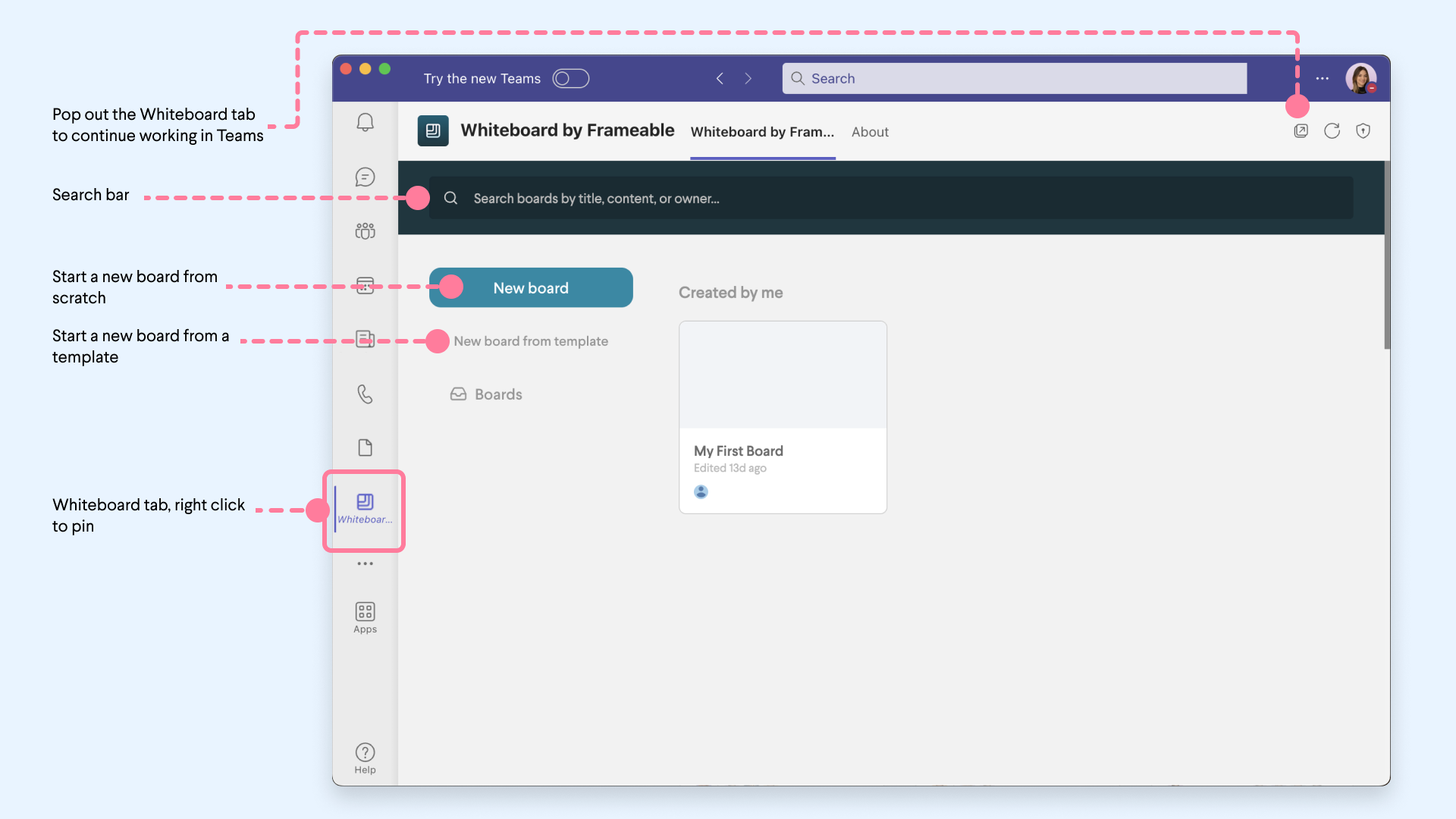Image resolution: width=1456 pixels, height=819 pixels.
Task: Open the Teams people icon
Action: pos(365,231)
